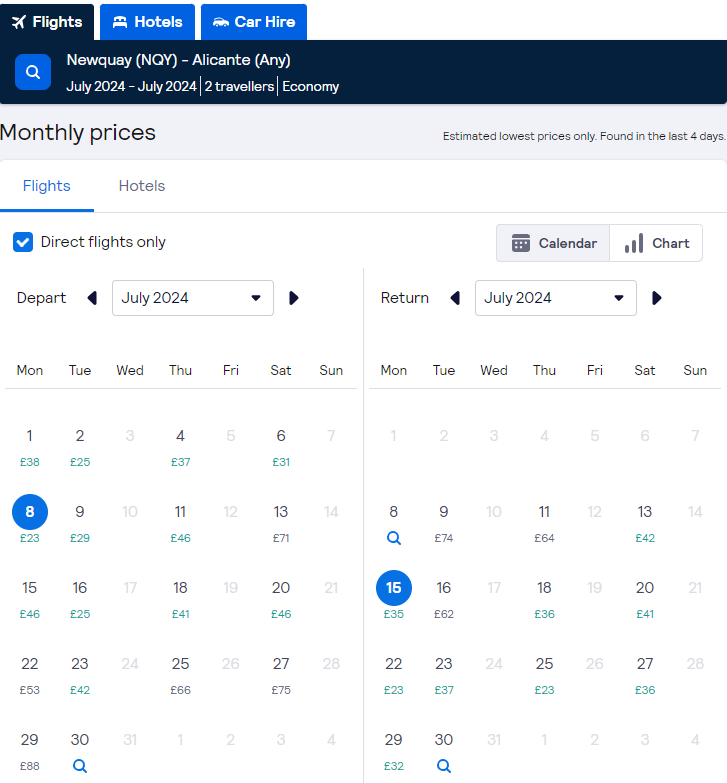727x783 pixels.
Task: Select return date July 22 (£23)
Action: coord(393,675)
